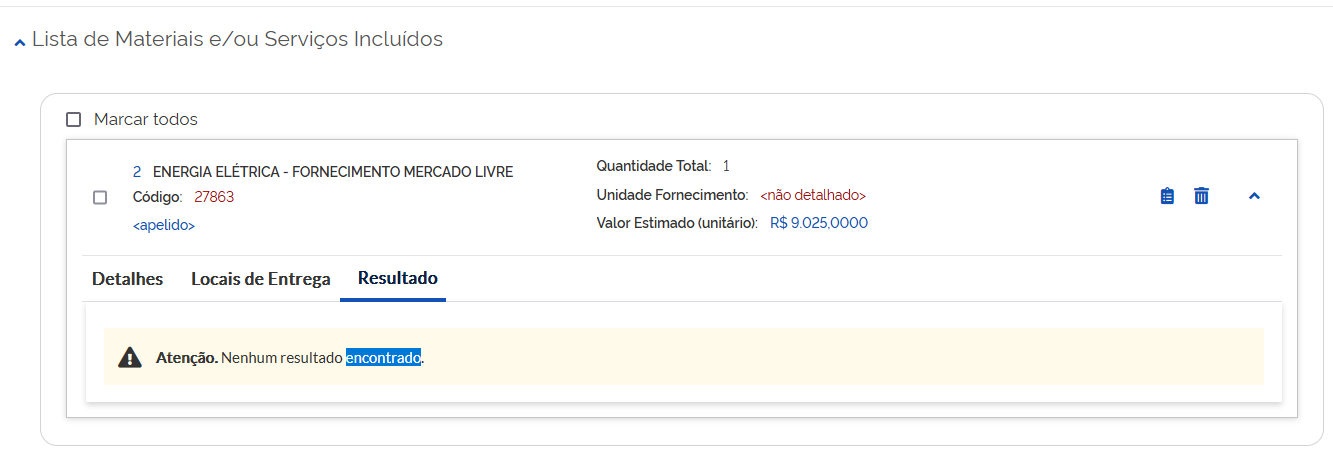1333x464 pixels.
Task: Tick the checkbox beside ENERGIA ELÉTRICA item
Action: (100, 197)
